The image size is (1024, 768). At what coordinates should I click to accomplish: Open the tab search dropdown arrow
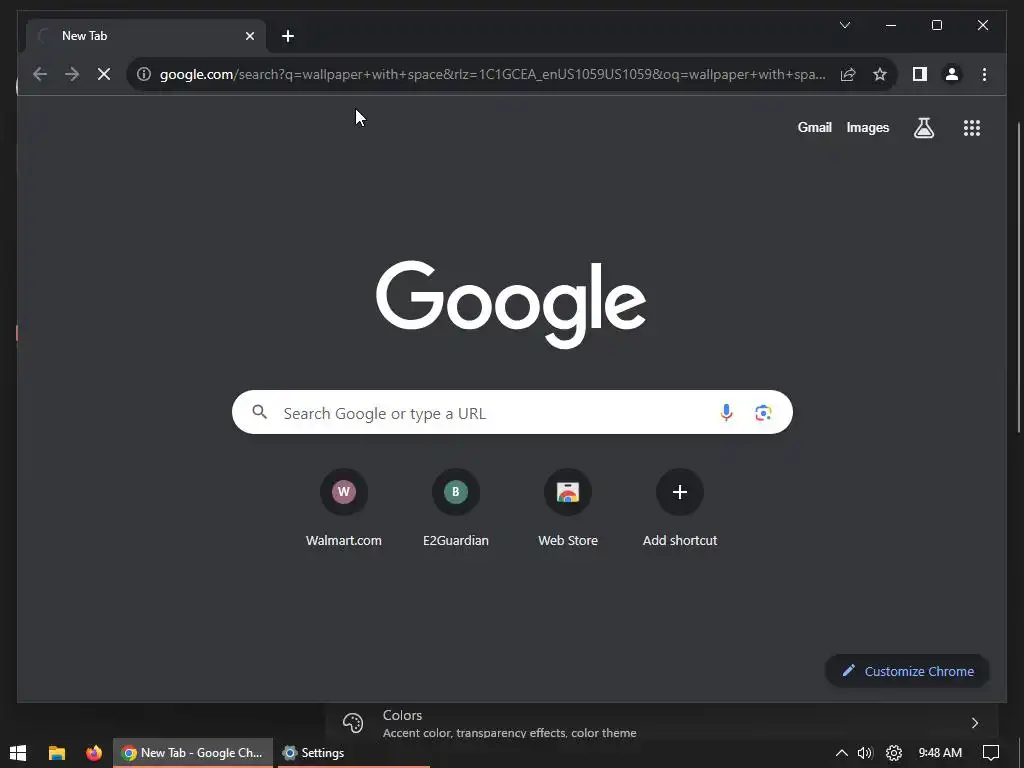click(x=844, y=25)
